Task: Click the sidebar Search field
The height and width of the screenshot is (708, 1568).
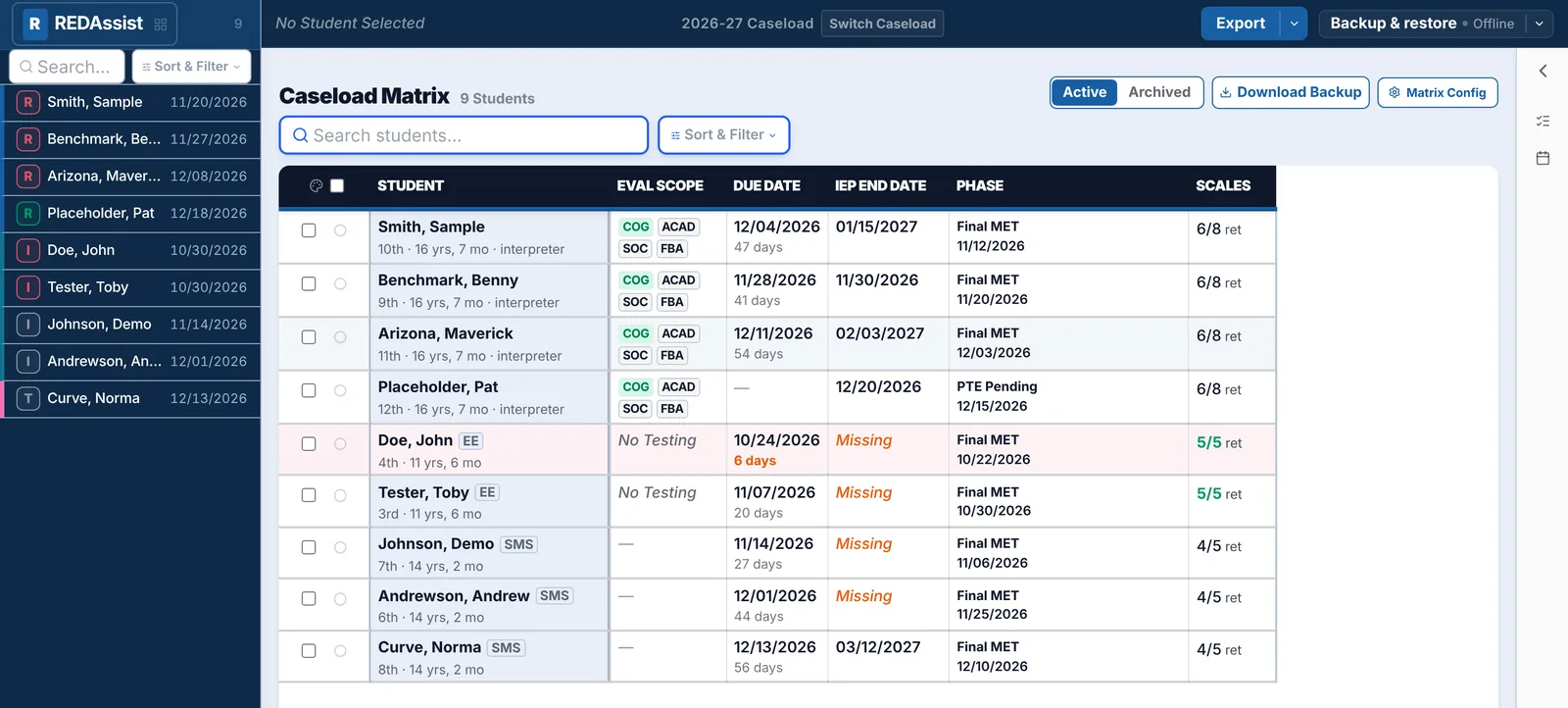Action: [x=67, y=67]
